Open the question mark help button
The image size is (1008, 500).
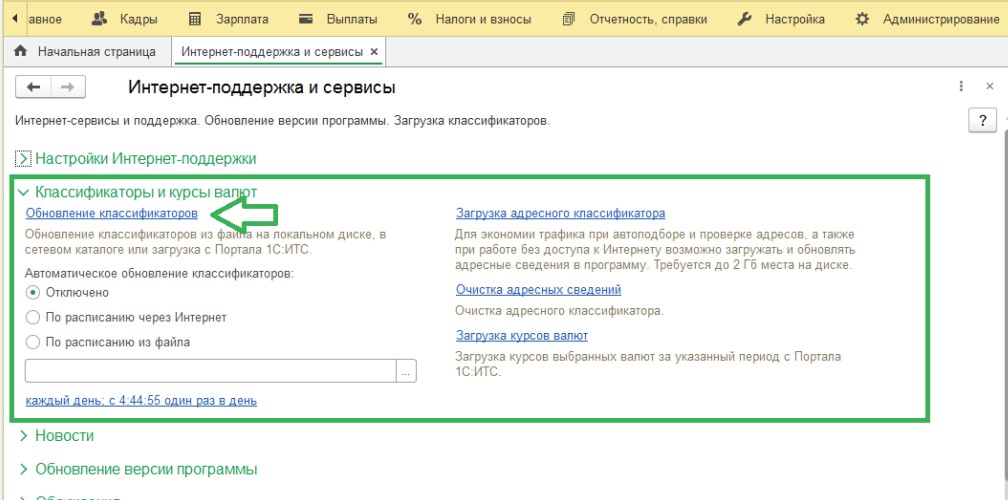click(982, 120)
